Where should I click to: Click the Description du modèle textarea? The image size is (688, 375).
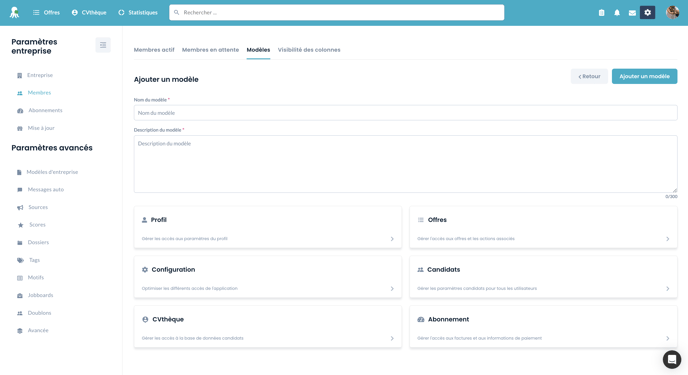[405, 164]
